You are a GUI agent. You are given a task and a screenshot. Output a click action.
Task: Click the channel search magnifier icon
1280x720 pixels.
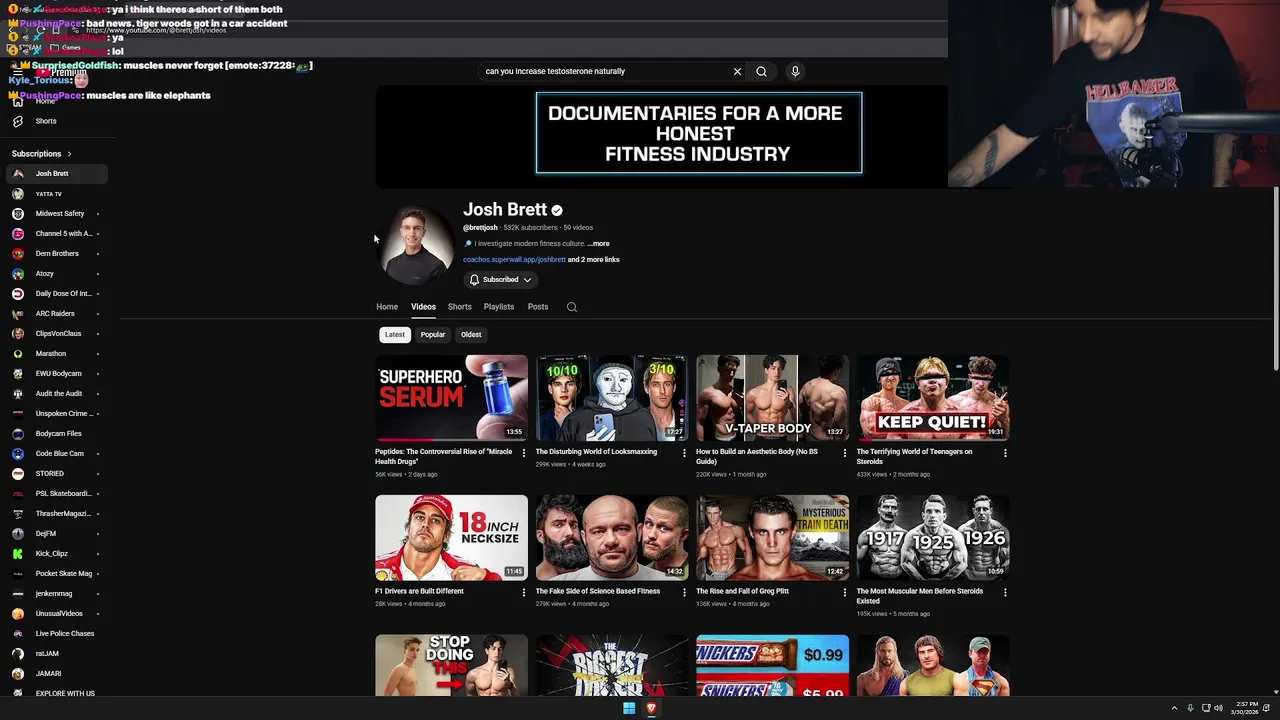click(x=572, y=307)
